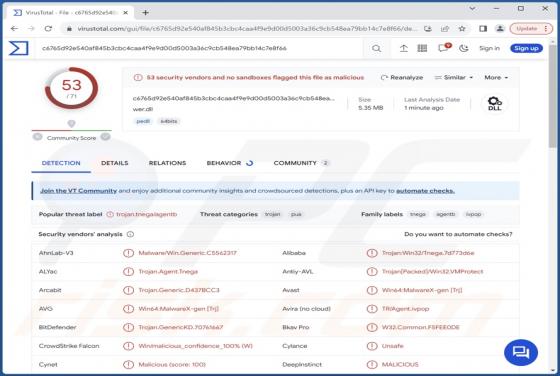Image resolution: width=560 pixels, height=376 pixels.
Task: Click the community score downvote icon
Action: click(37, 137)
